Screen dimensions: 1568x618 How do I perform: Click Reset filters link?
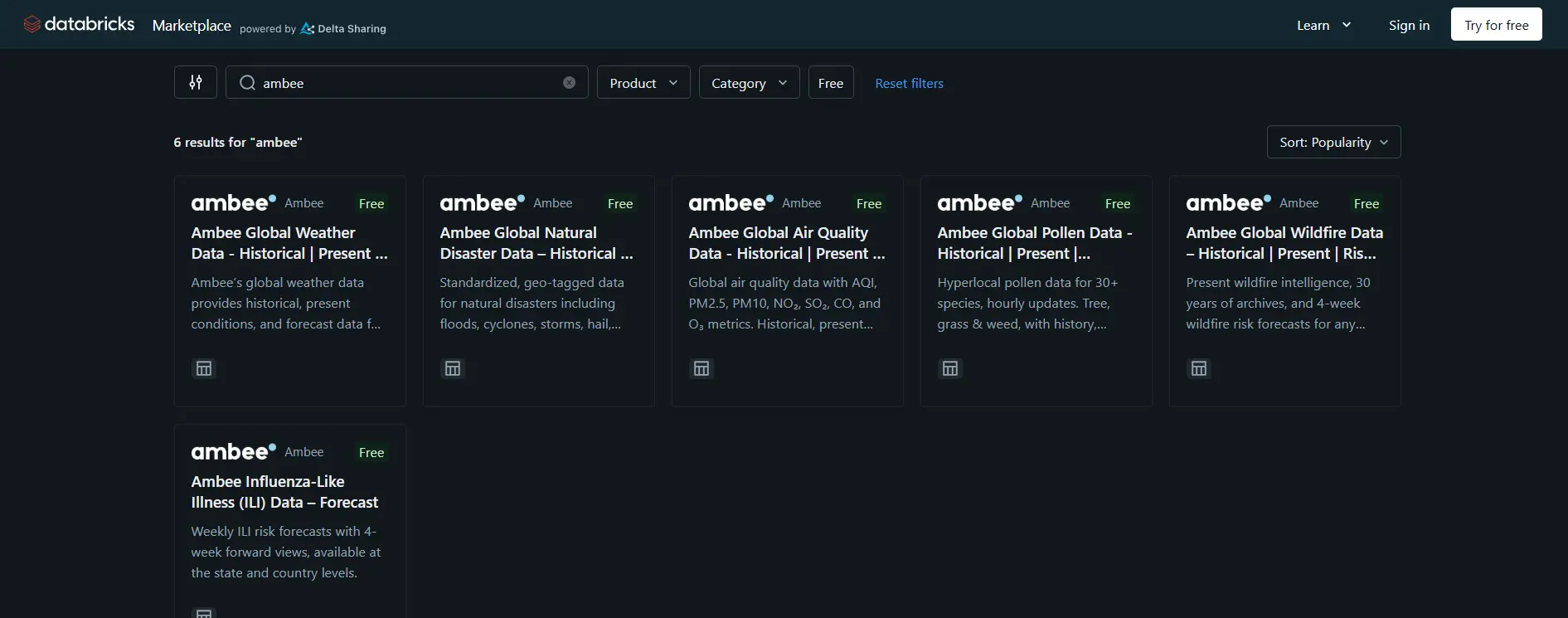click(x=909, y=83)
